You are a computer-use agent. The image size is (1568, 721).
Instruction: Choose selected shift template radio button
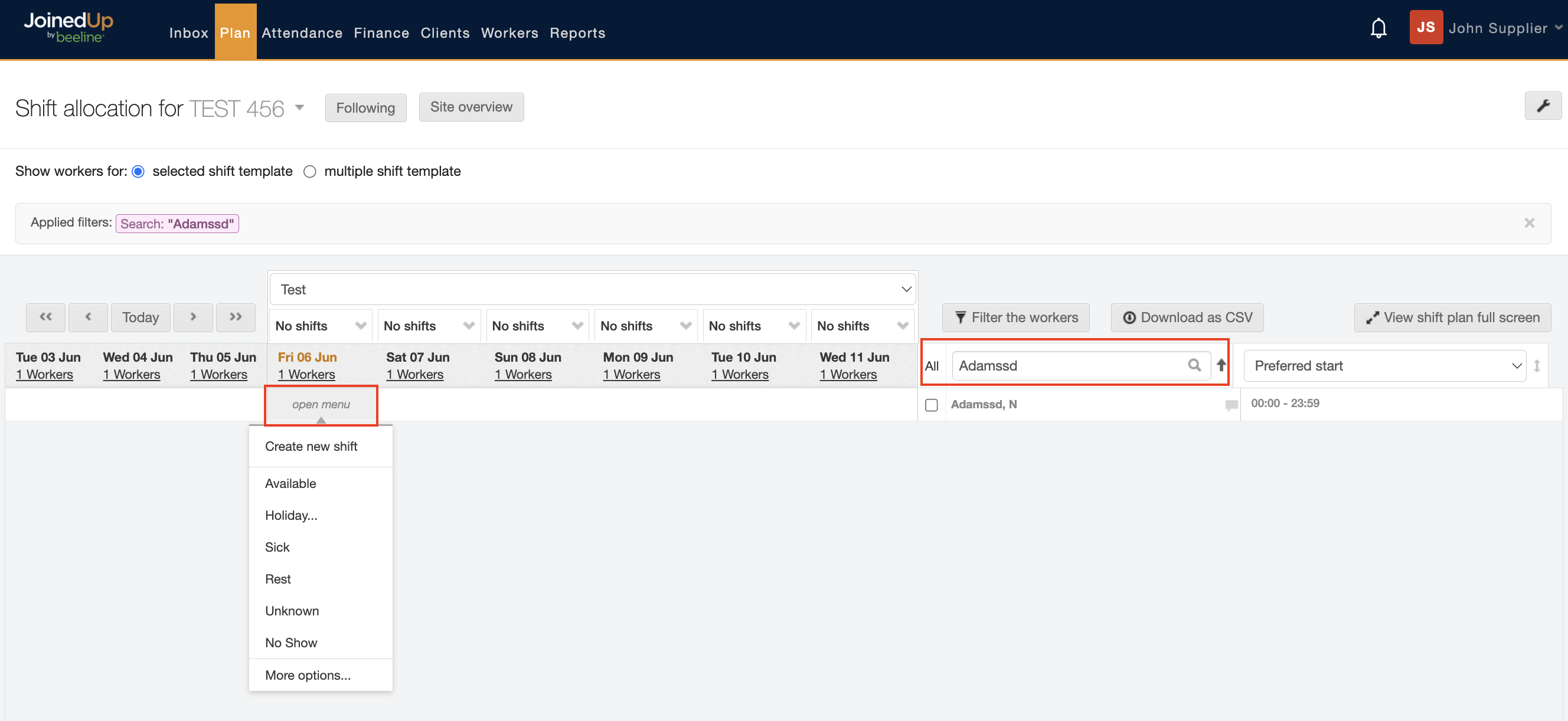click(x=138, y=172)
